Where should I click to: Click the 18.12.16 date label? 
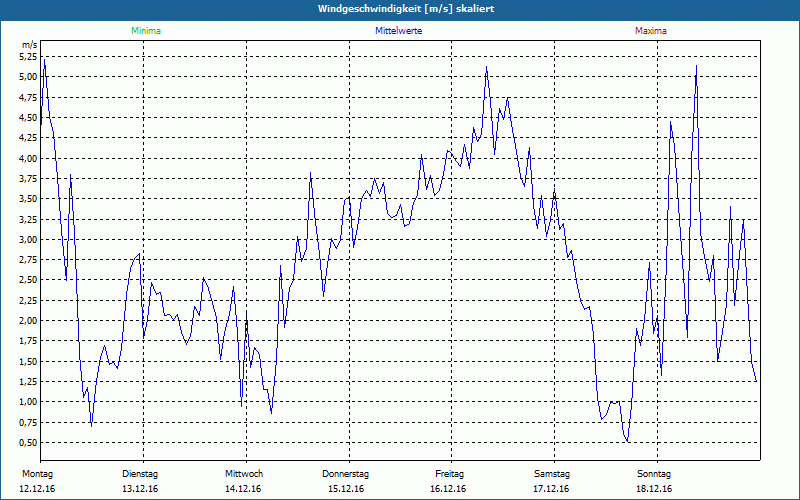click(x=654, y=489)
